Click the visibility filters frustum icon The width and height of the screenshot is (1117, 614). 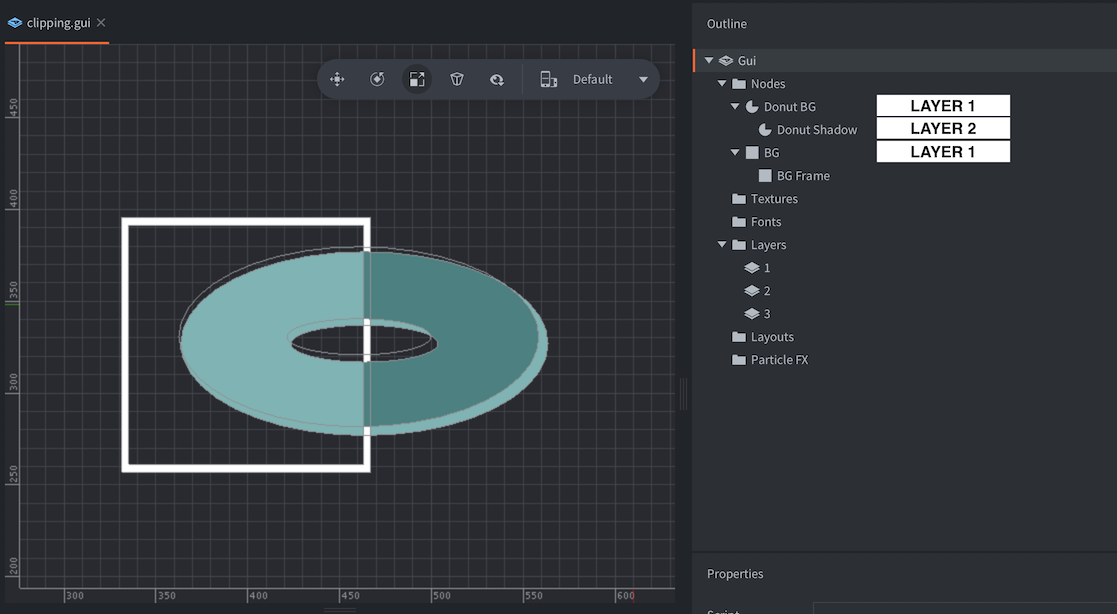pyautogui.click(x=457, y=78)
